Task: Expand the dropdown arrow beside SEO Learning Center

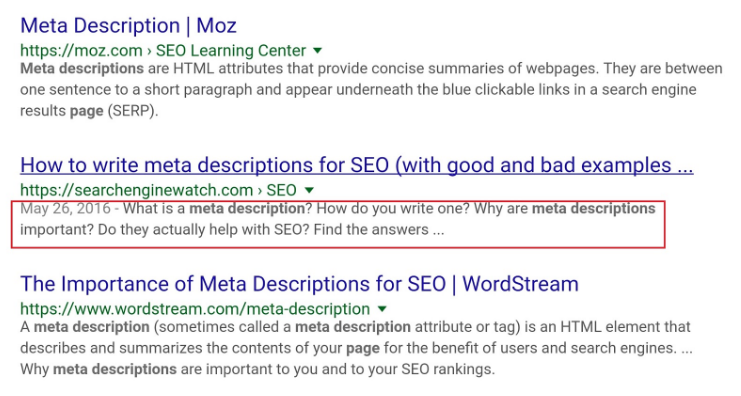Action: point(318,51)
